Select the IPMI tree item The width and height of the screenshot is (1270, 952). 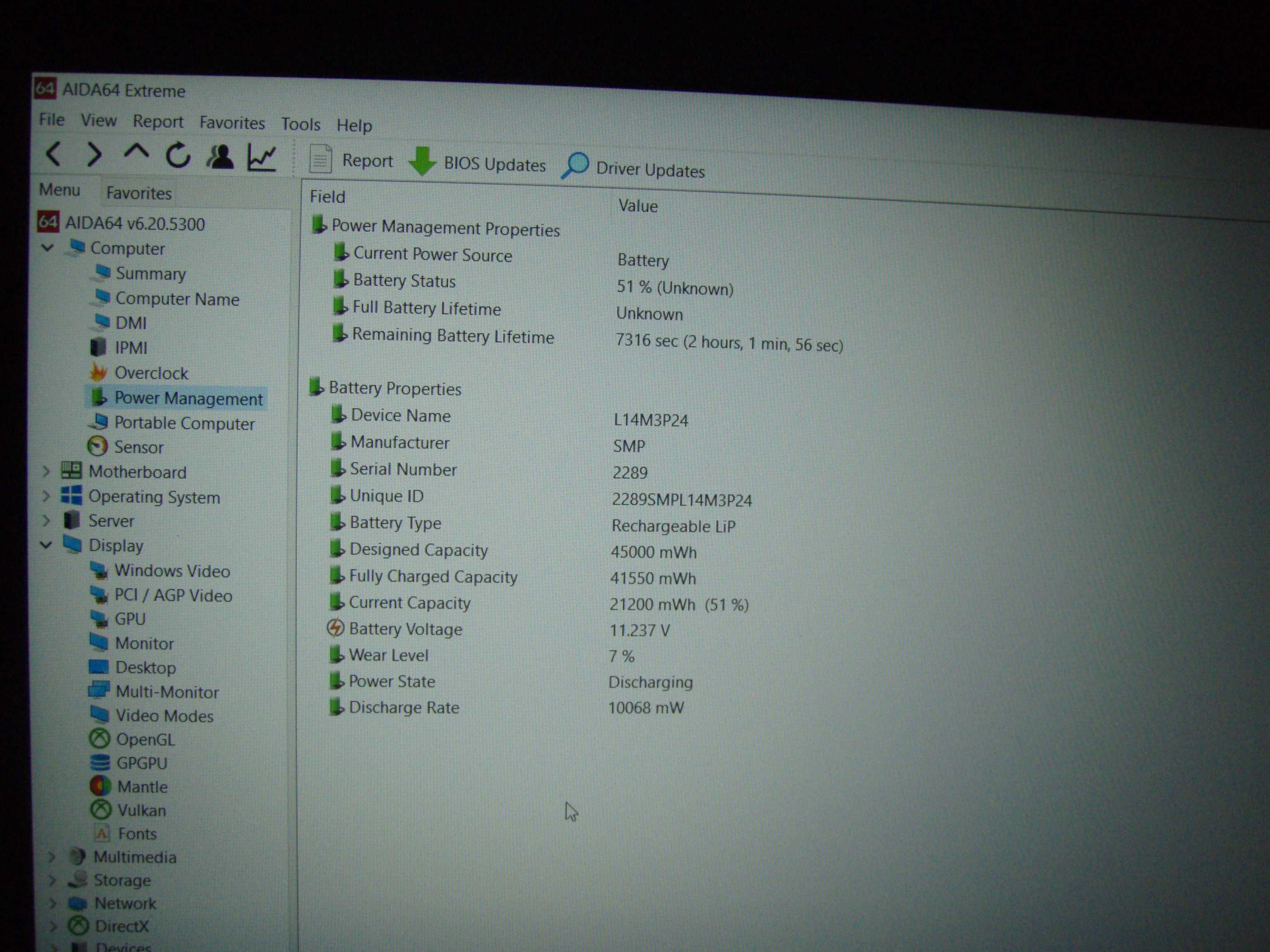[119, 347]
